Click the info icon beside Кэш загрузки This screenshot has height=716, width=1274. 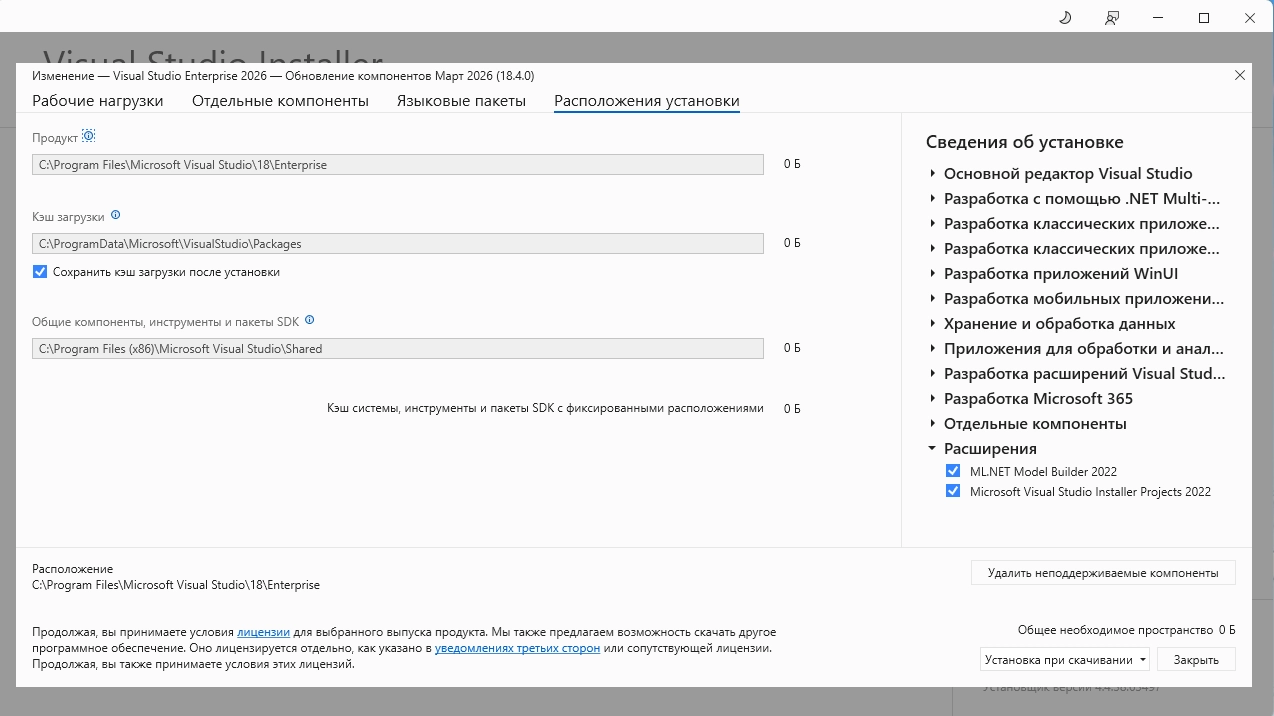tap(116, 215)
